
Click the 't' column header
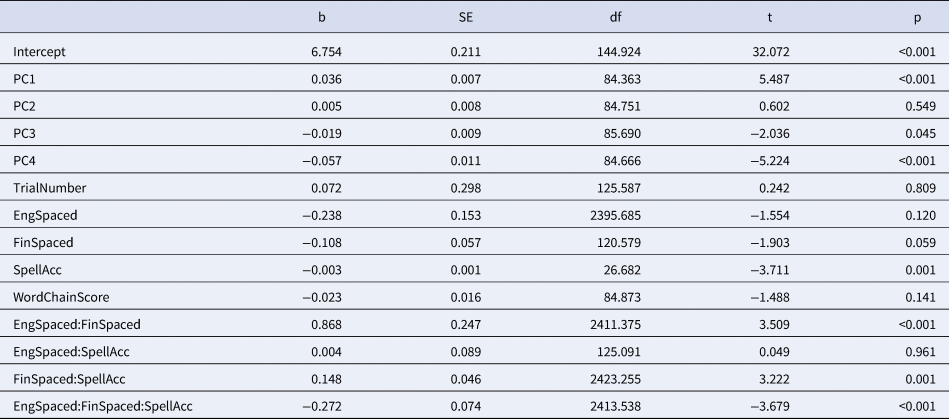[x=770, y=18]
